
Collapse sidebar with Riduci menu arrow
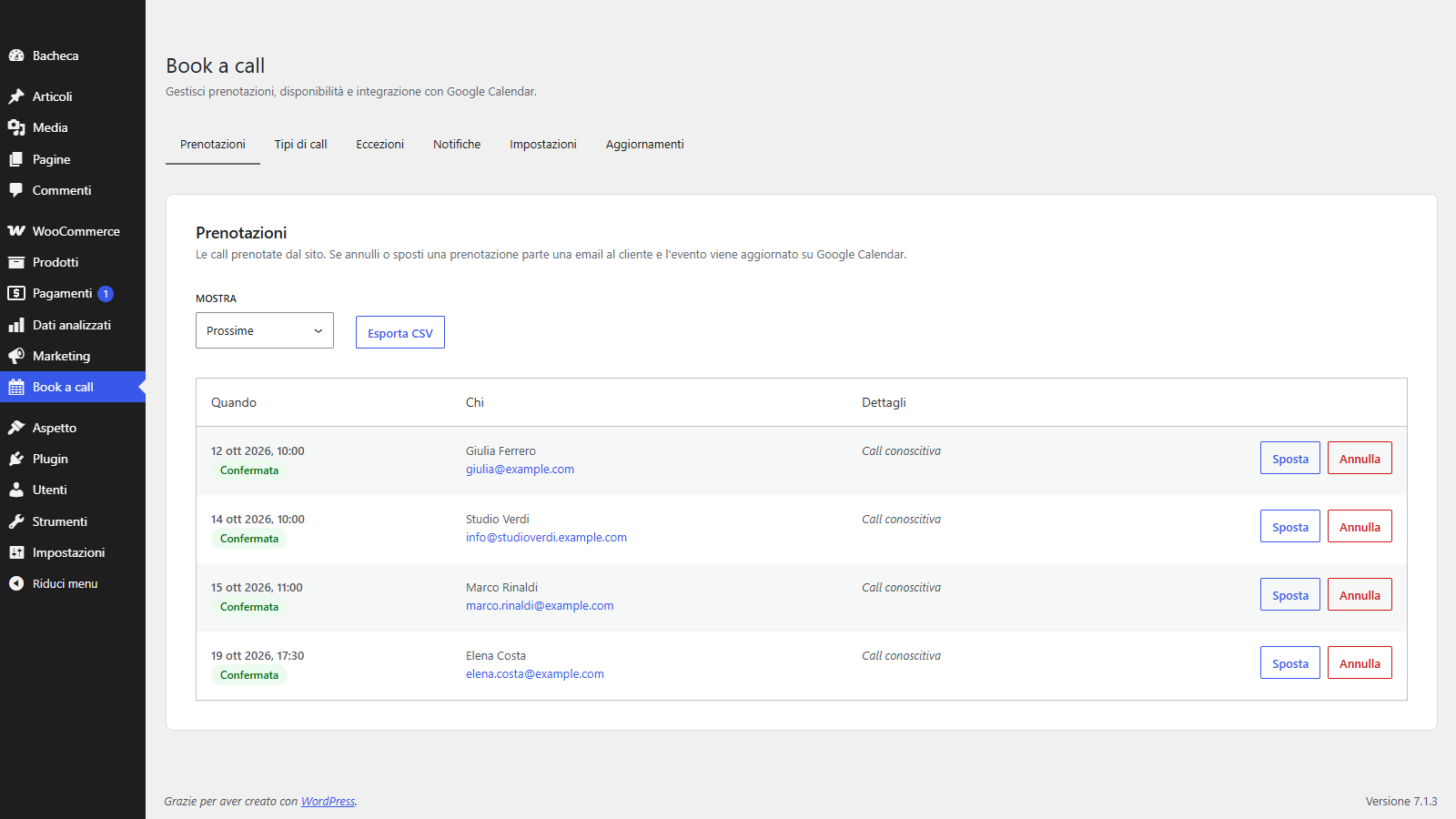pos(16,583)
